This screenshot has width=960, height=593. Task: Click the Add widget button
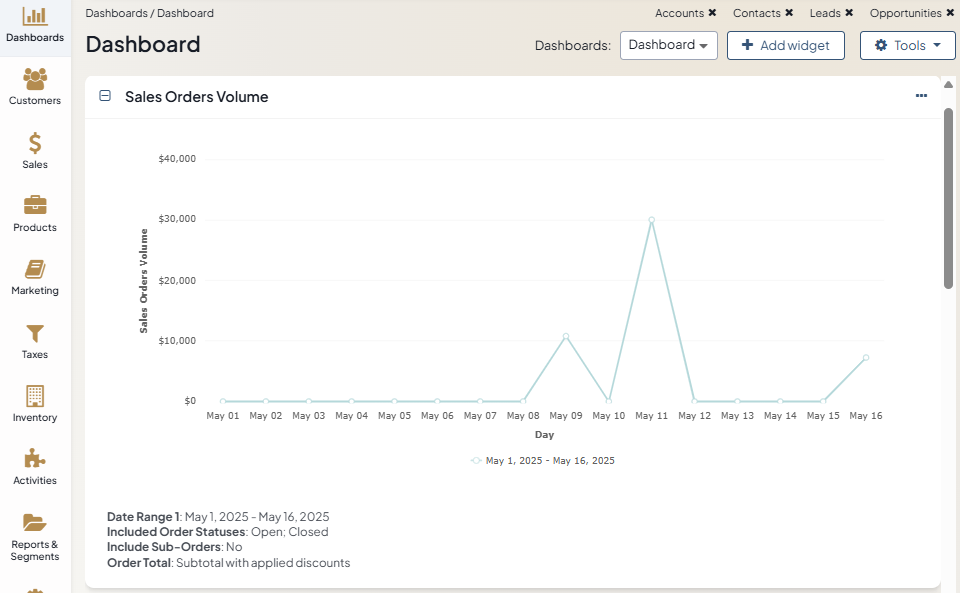(x=785, y=45)
